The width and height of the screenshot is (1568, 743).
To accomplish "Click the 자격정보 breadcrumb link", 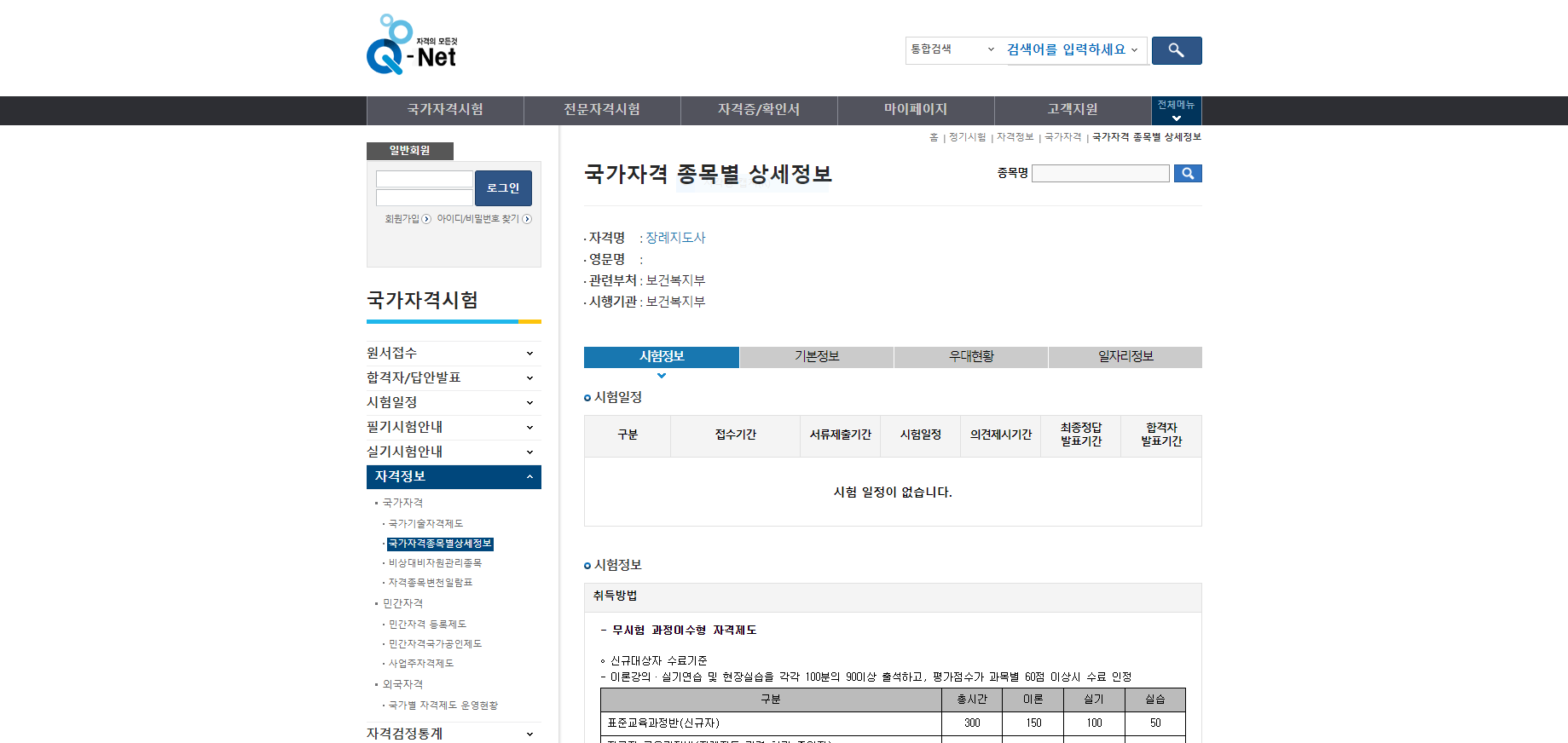I will coord(1015,137).
